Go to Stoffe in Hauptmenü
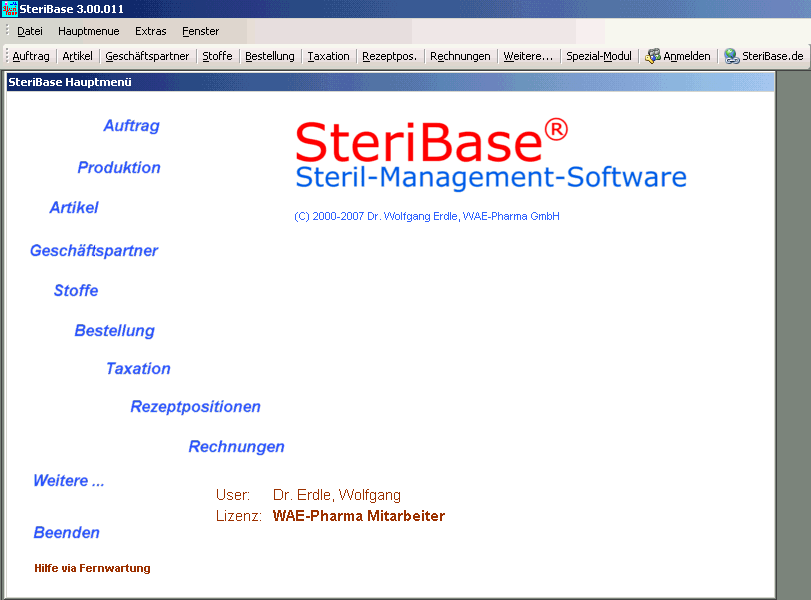Viewport: 811px width, 600px height. coord(76,291)
